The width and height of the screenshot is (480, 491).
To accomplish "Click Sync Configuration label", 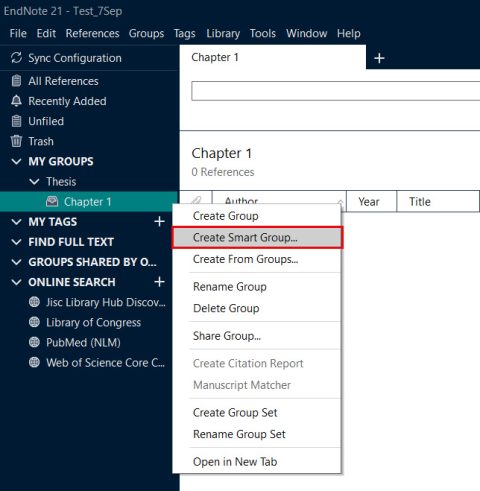I will [75, 58].
